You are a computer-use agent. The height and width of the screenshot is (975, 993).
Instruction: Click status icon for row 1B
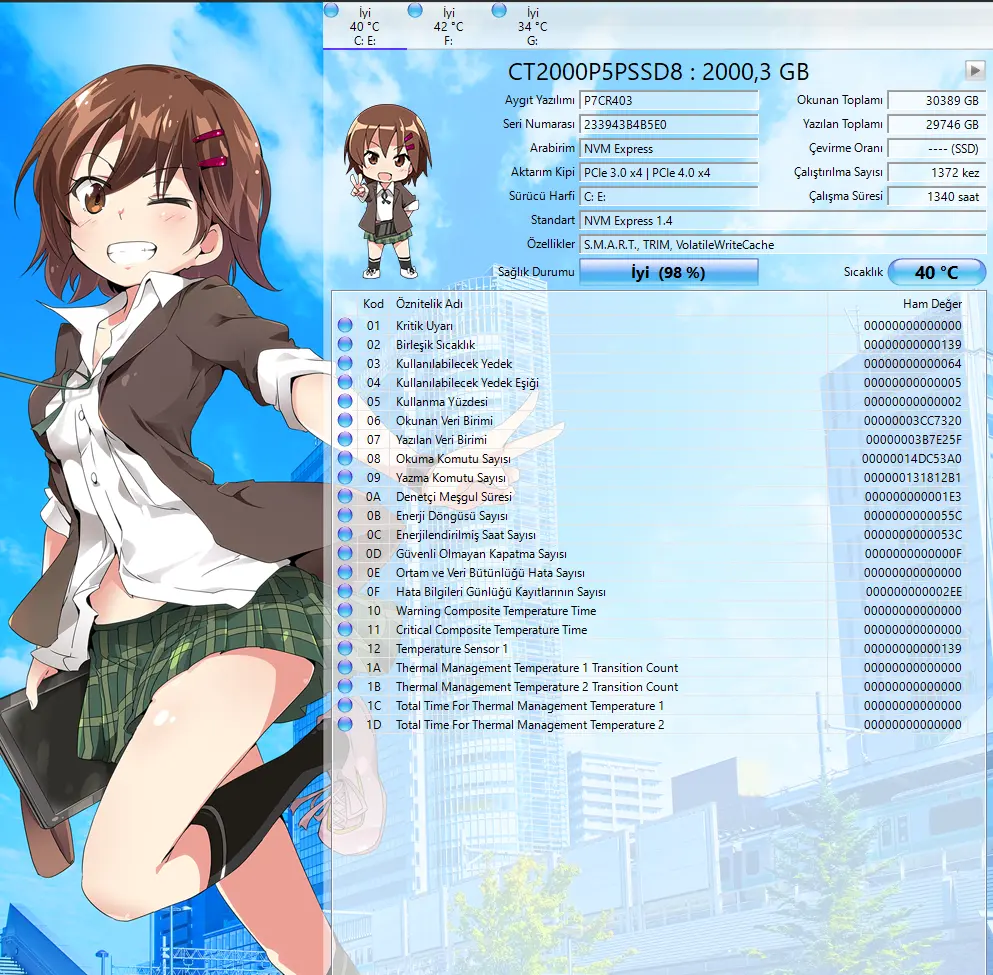[345, 686]
